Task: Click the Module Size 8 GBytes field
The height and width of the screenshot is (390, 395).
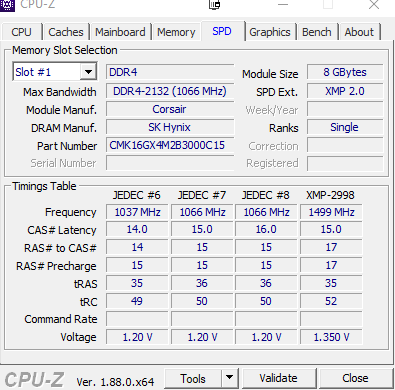Action: coord(345,72)
